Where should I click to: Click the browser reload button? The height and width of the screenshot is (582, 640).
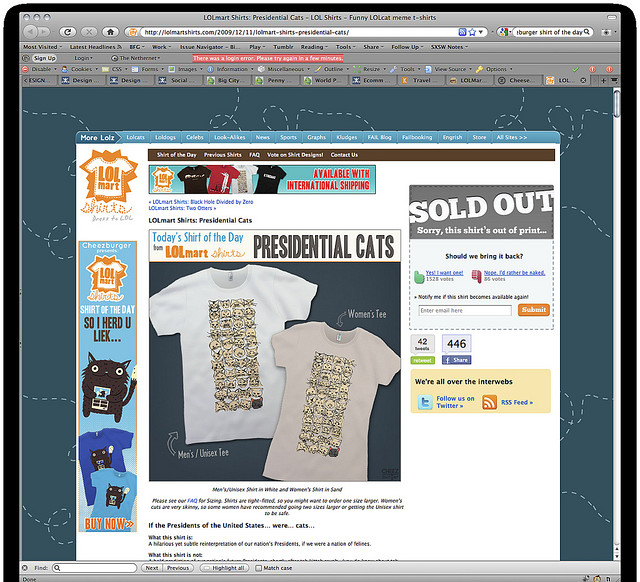point(68,32)
